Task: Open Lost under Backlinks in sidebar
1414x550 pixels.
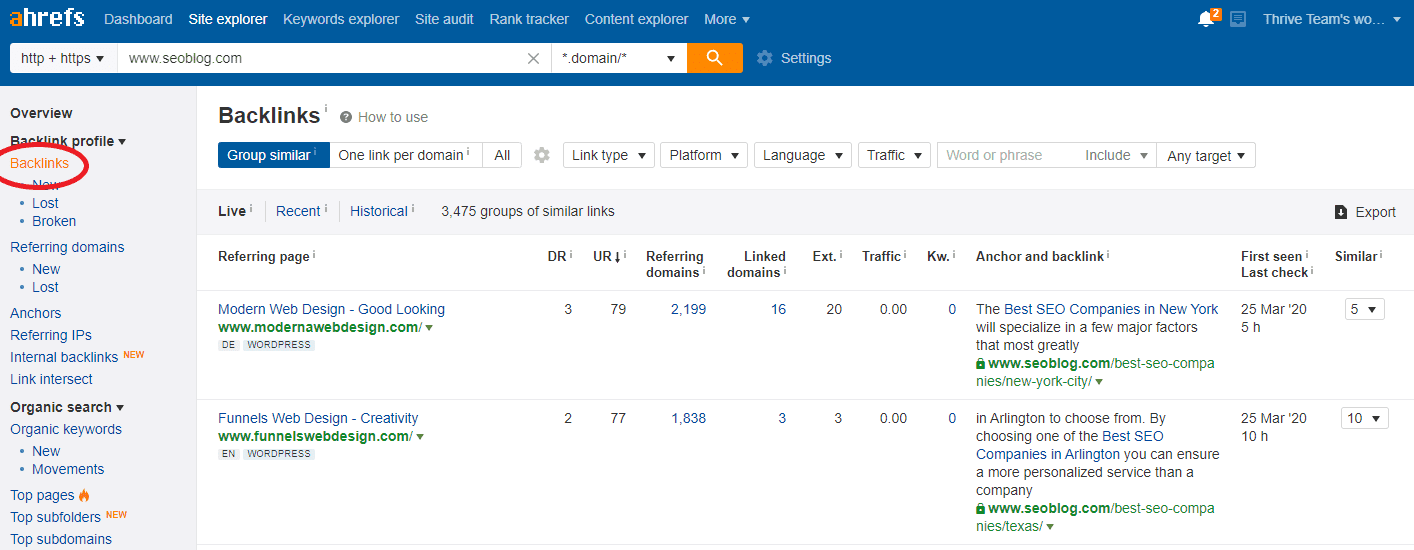Action: (x=45, y=203)
